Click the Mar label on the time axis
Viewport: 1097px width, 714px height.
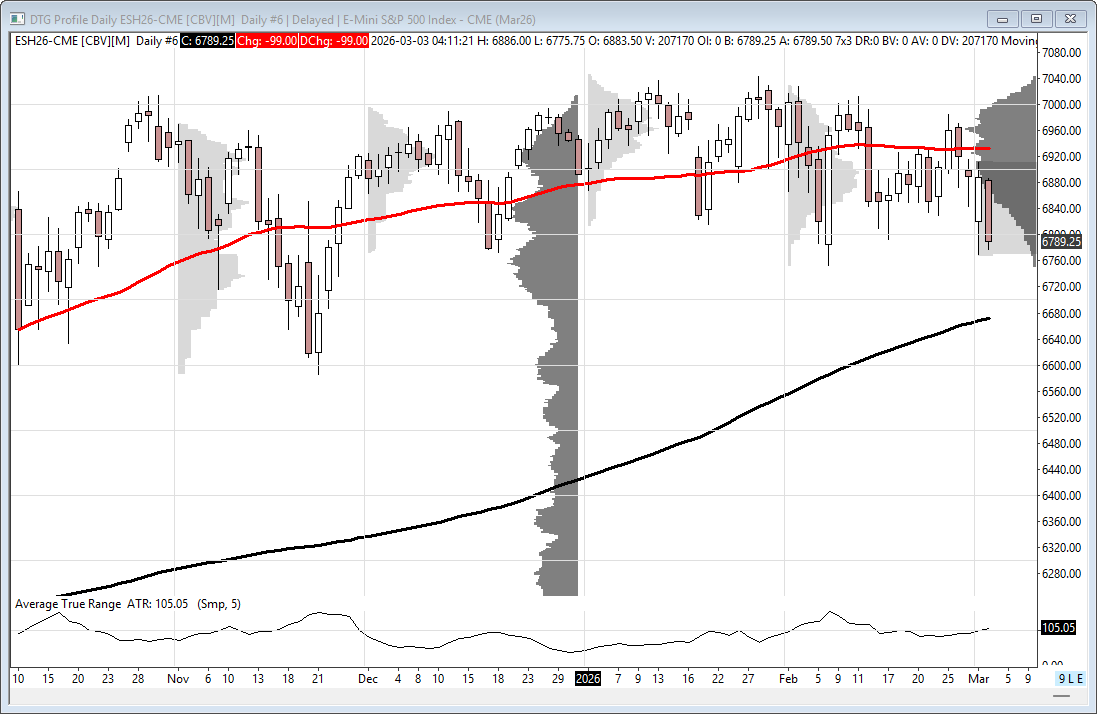(x=977, y=678)
